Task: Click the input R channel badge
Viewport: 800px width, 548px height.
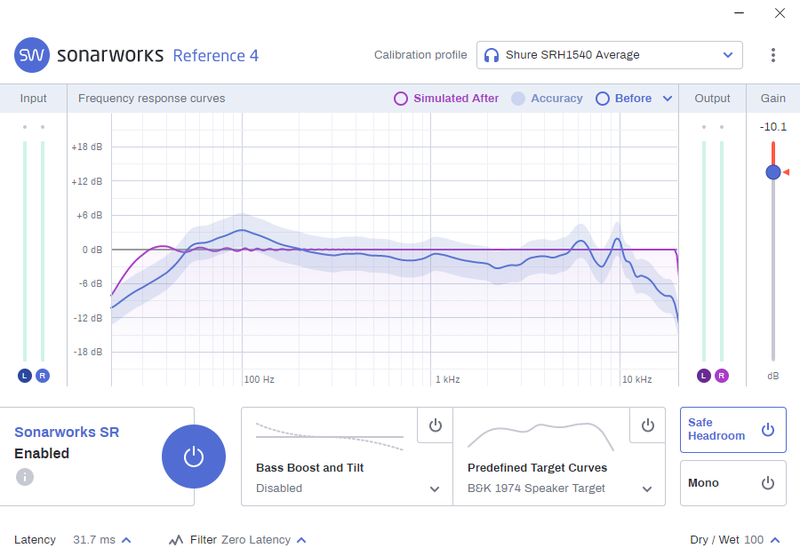Action: click(42, 376)
